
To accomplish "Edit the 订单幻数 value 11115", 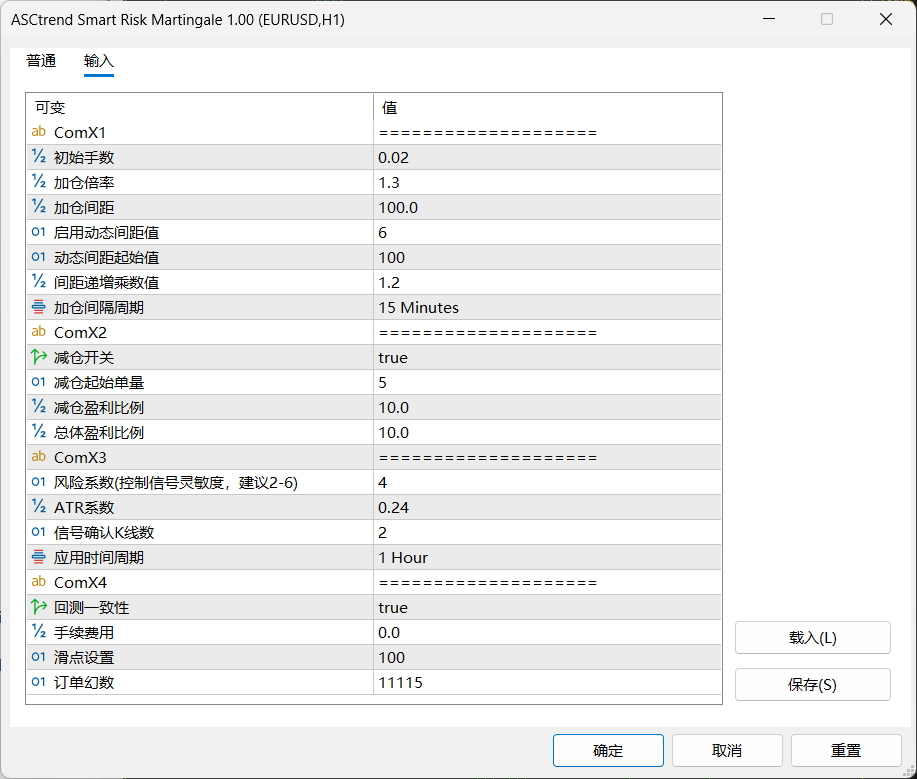I will point(547,683).
